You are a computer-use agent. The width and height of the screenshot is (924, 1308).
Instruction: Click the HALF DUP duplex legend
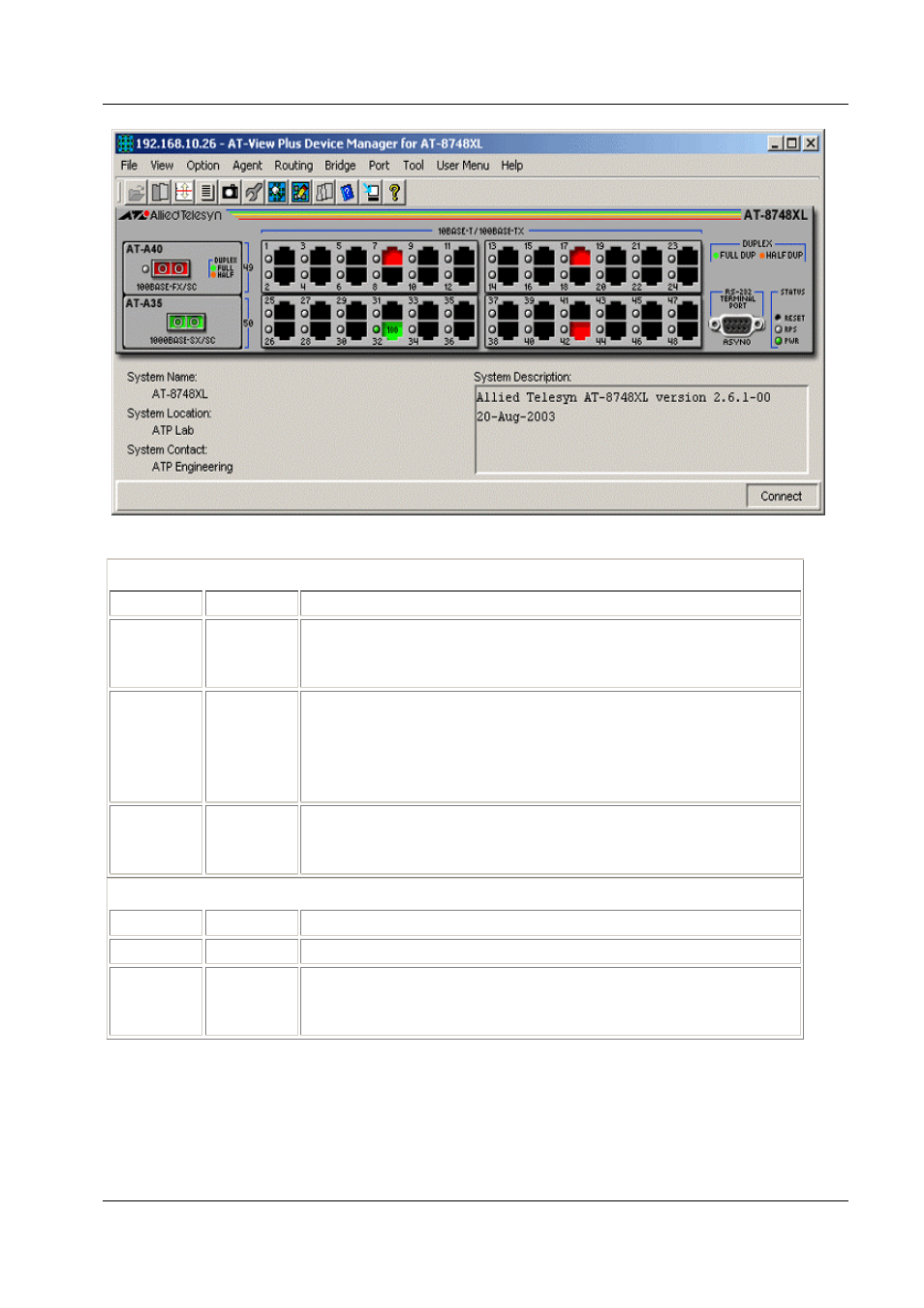coord(782,256)
